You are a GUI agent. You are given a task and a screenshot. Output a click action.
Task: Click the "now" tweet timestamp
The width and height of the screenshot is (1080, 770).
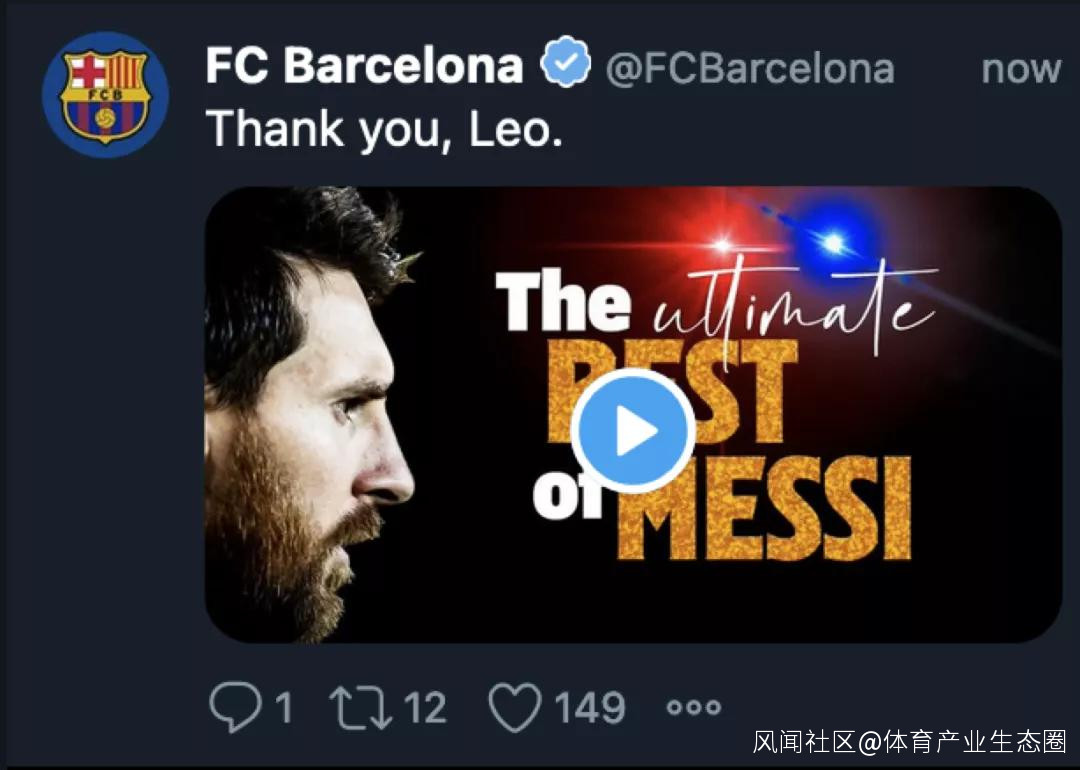(1020, 69)
